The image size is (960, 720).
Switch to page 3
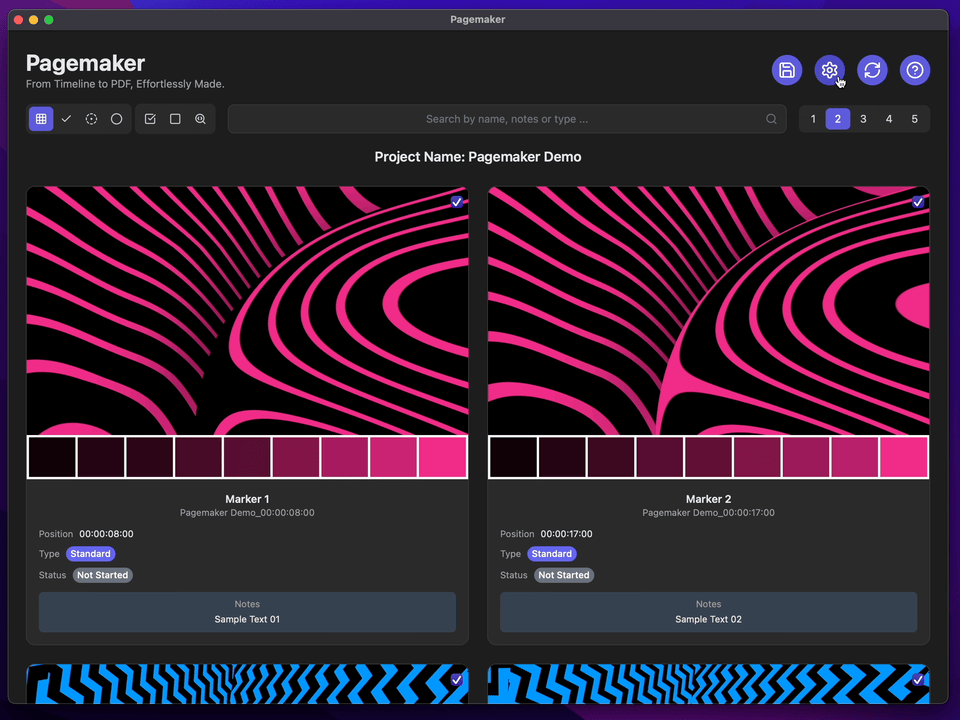[x=863, y=119]
